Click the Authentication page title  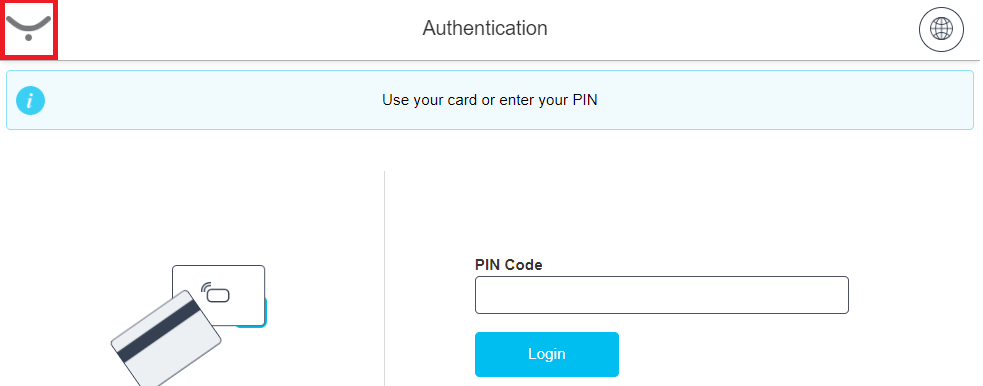[485, 28]
